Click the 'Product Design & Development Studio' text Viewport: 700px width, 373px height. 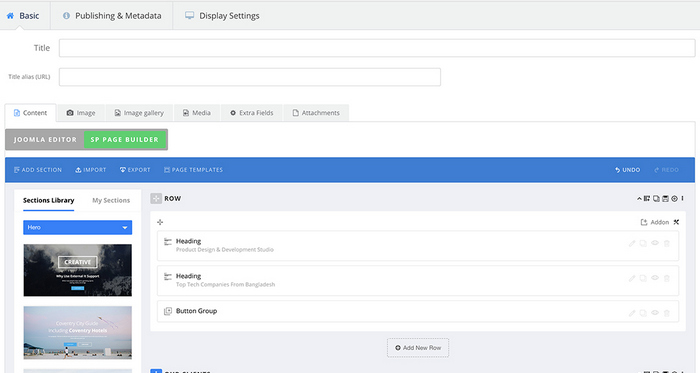pos(225,250)
